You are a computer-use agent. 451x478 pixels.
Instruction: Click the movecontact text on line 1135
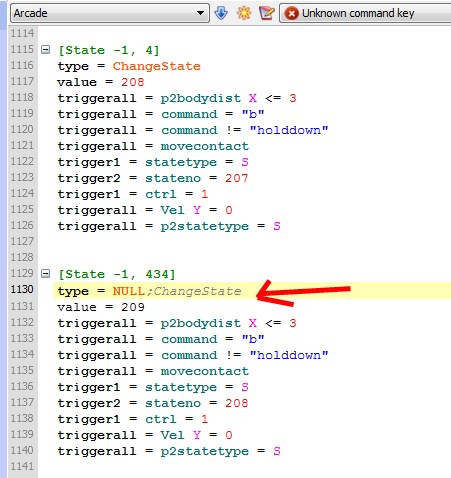pyautogui.click(x=205, y=371)
